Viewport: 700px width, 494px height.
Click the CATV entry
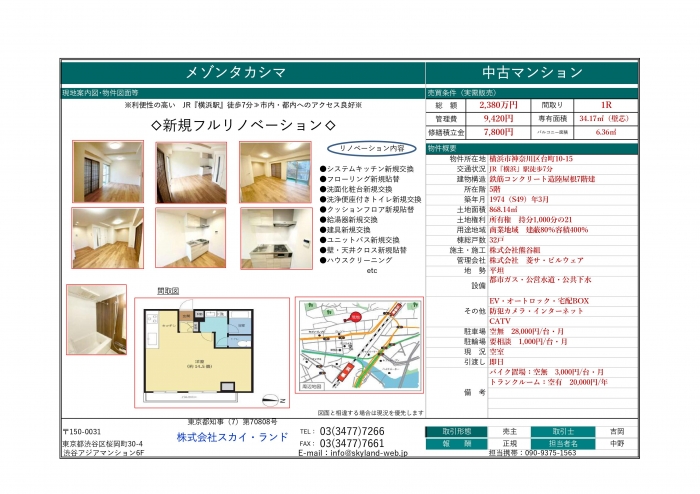click(500, 321)
